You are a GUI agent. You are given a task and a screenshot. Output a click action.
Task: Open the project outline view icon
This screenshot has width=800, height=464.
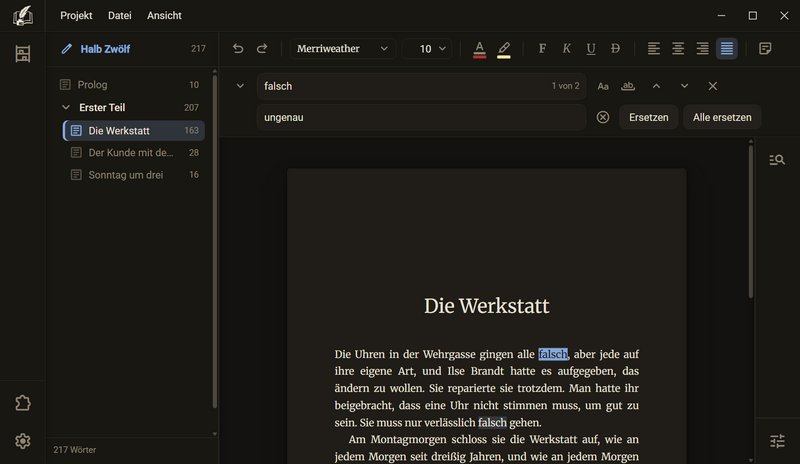(x=22, y=54)
